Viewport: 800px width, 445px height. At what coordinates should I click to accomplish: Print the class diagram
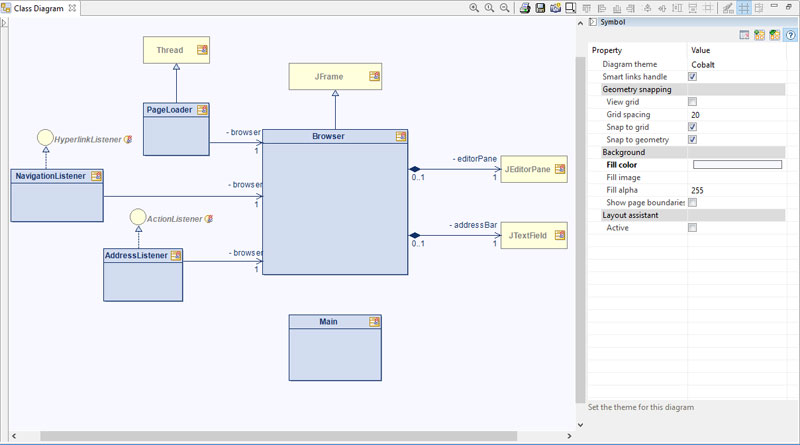(x=524, y=8)
